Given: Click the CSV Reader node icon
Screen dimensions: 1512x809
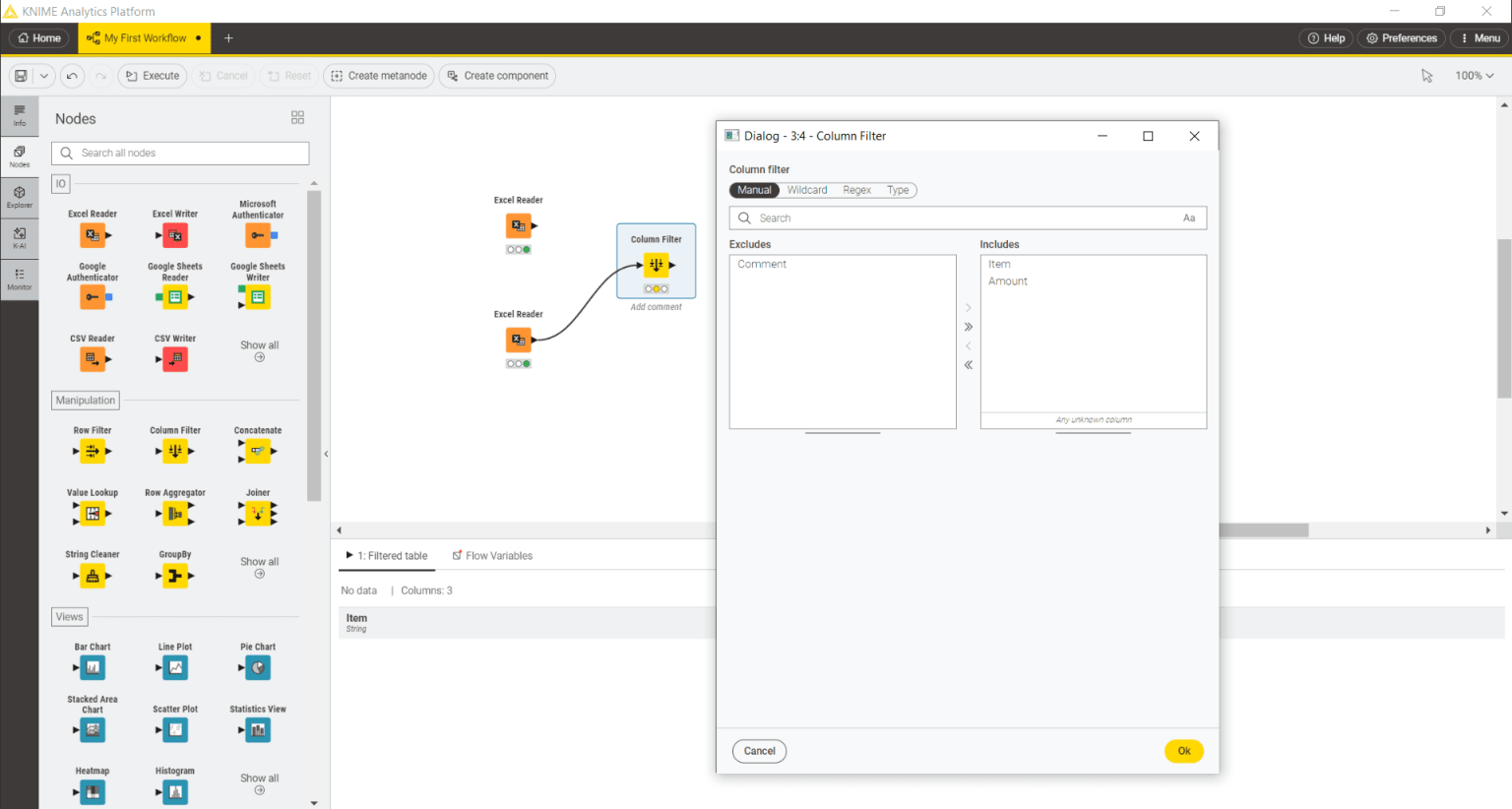Looking at the screenshot, I should coord(93,359).
